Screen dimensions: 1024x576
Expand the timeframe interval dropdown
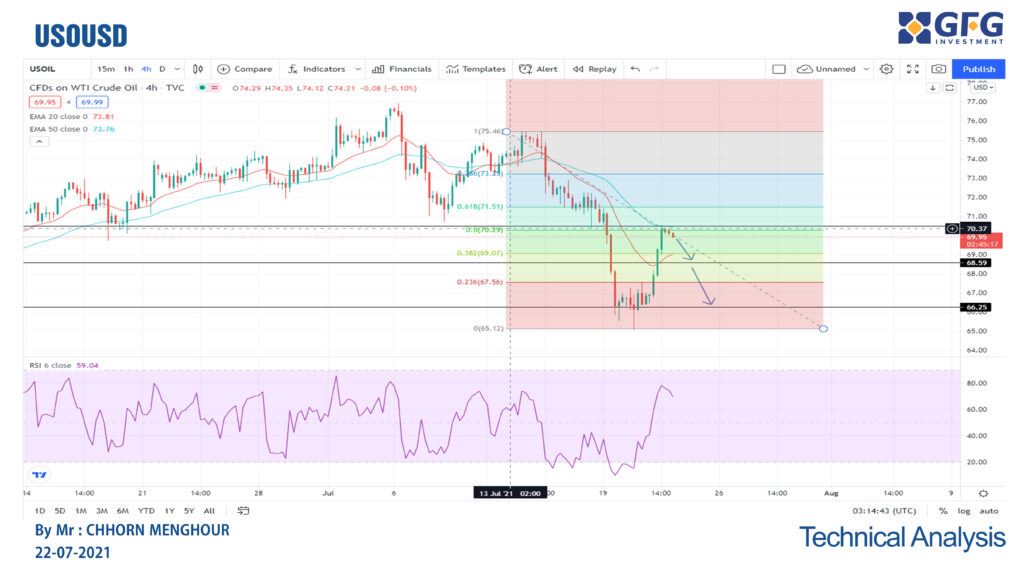point(177,69)
